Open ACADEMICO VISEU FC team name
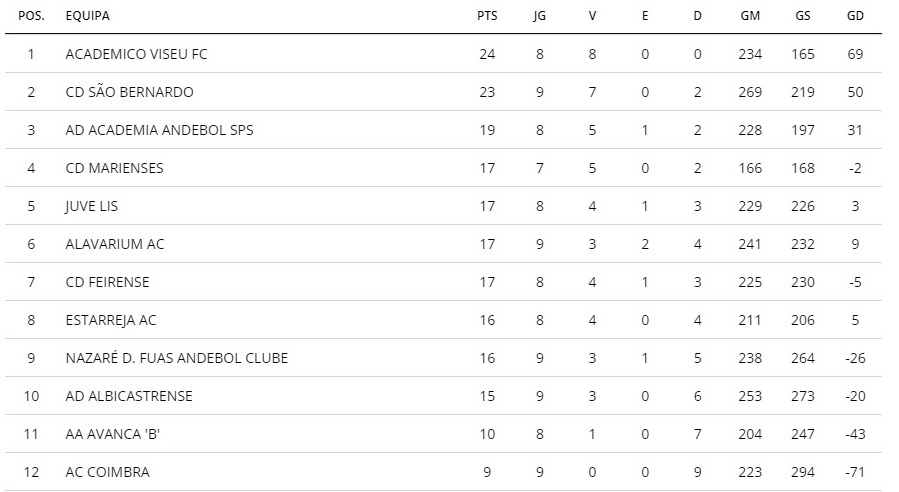Screen dimensions: 899x492 (x=136, y=54)
